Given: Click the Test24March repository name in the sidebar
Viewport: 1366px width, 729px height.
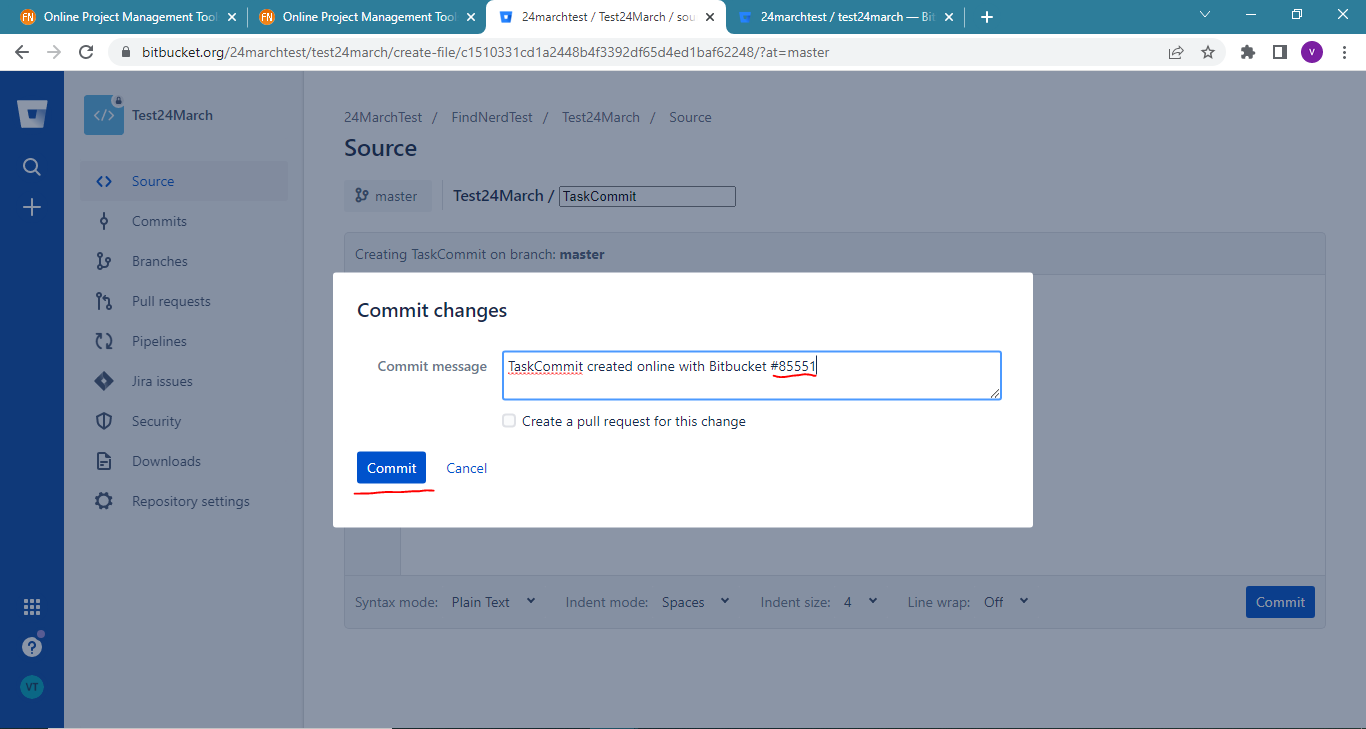Looking at the screenshot, I should point(172,115).
